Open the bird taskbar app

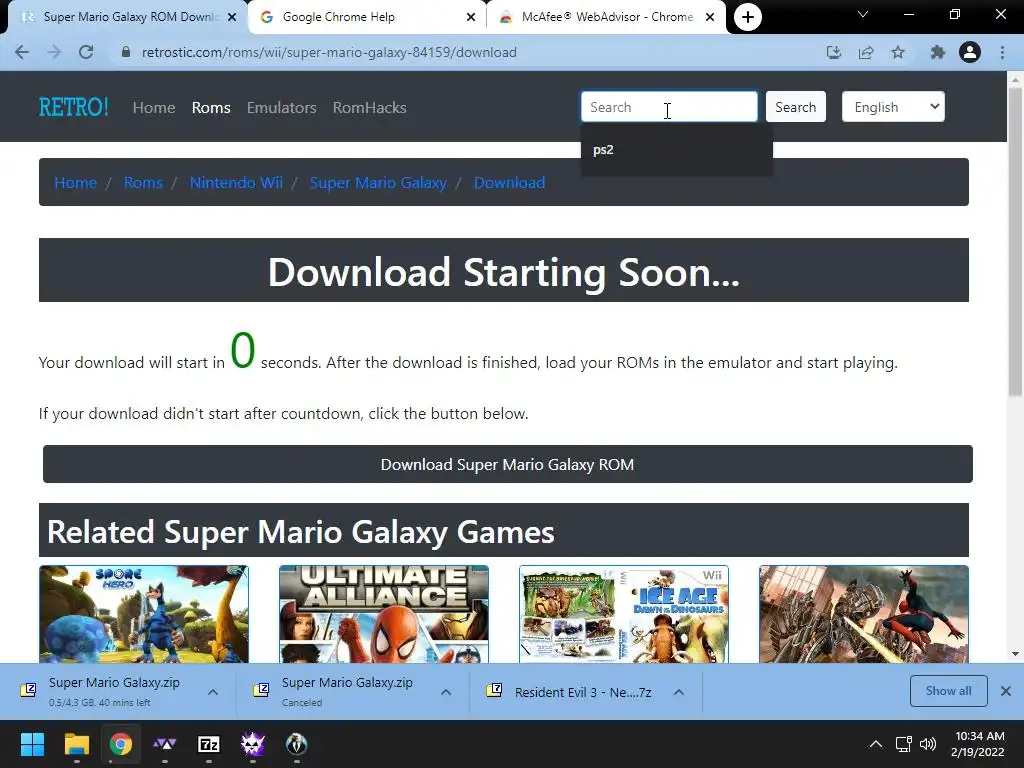(x=296, y=744)
